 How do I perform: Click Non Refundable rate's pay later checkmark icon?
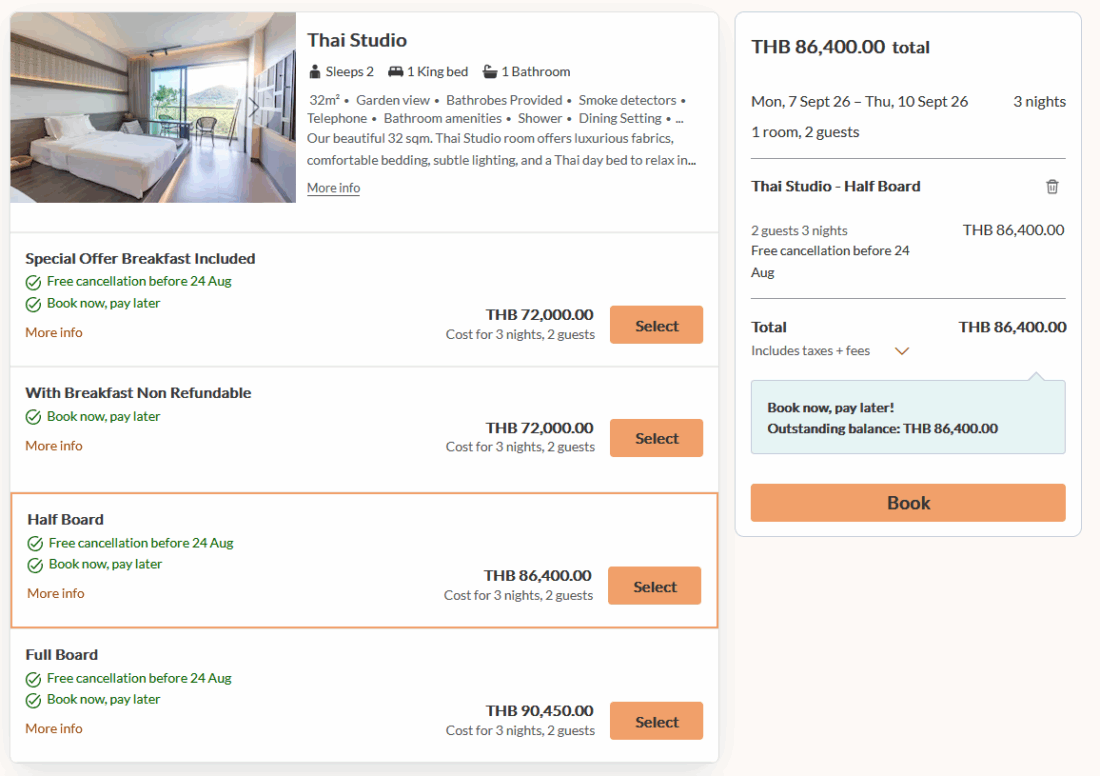tap(33, 417)
